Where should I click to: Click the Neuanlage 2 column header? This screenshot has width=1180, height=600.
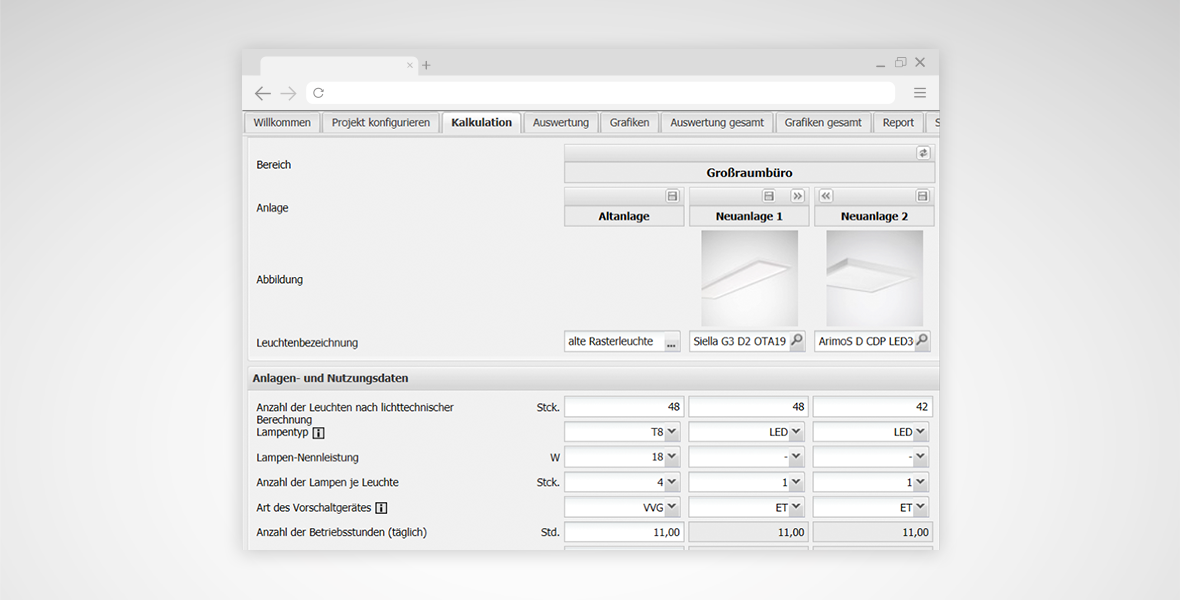[x=874, y=216]
